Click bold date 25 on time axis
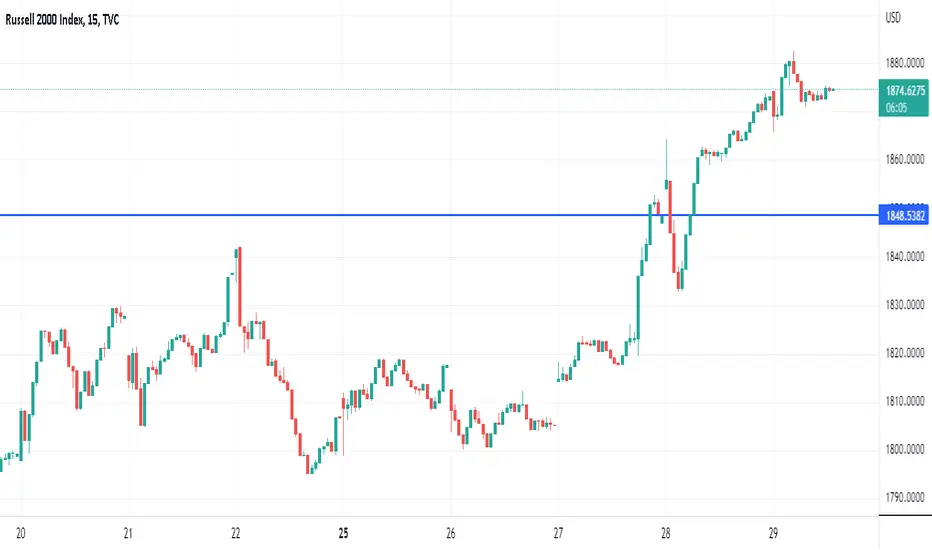Screen dimensions: 932x550 (343, 533)
